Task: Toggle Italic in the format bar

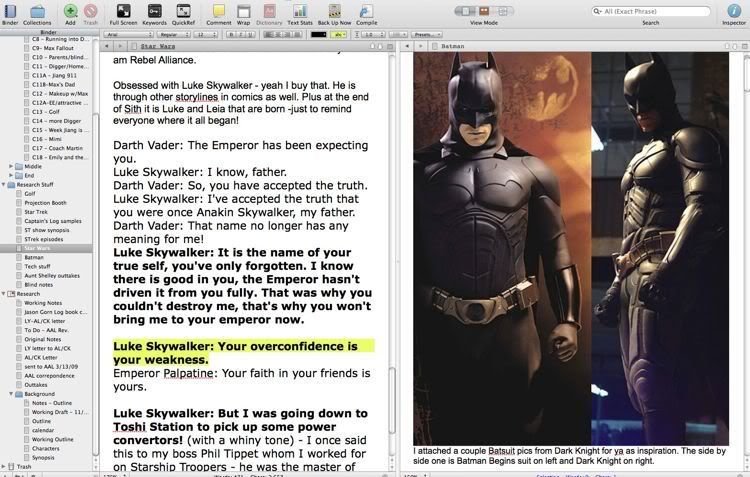Action: 241,34
